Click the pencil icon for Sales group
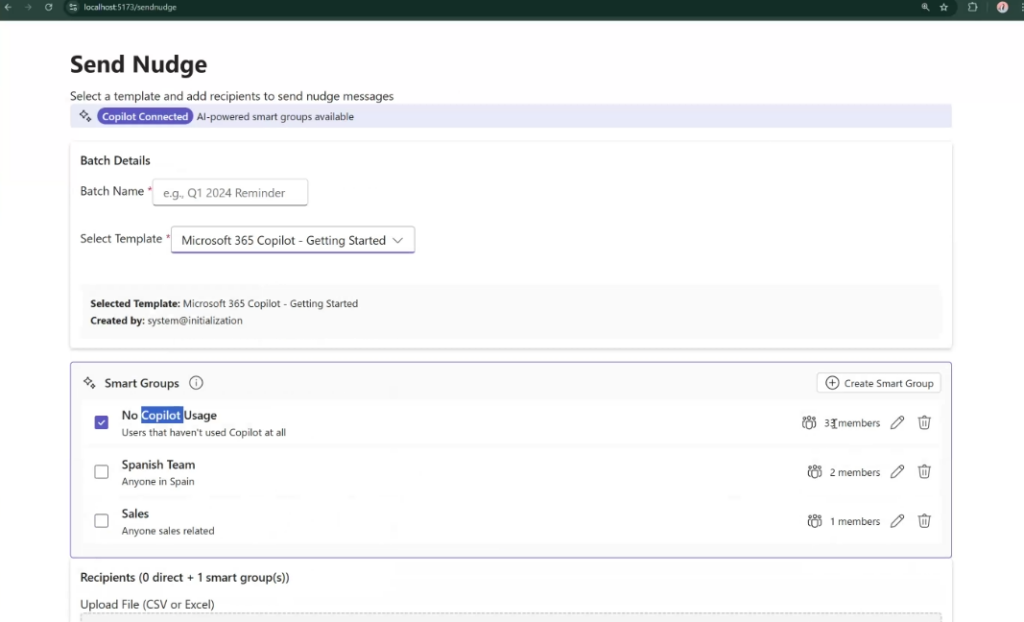 click(897, 521)
